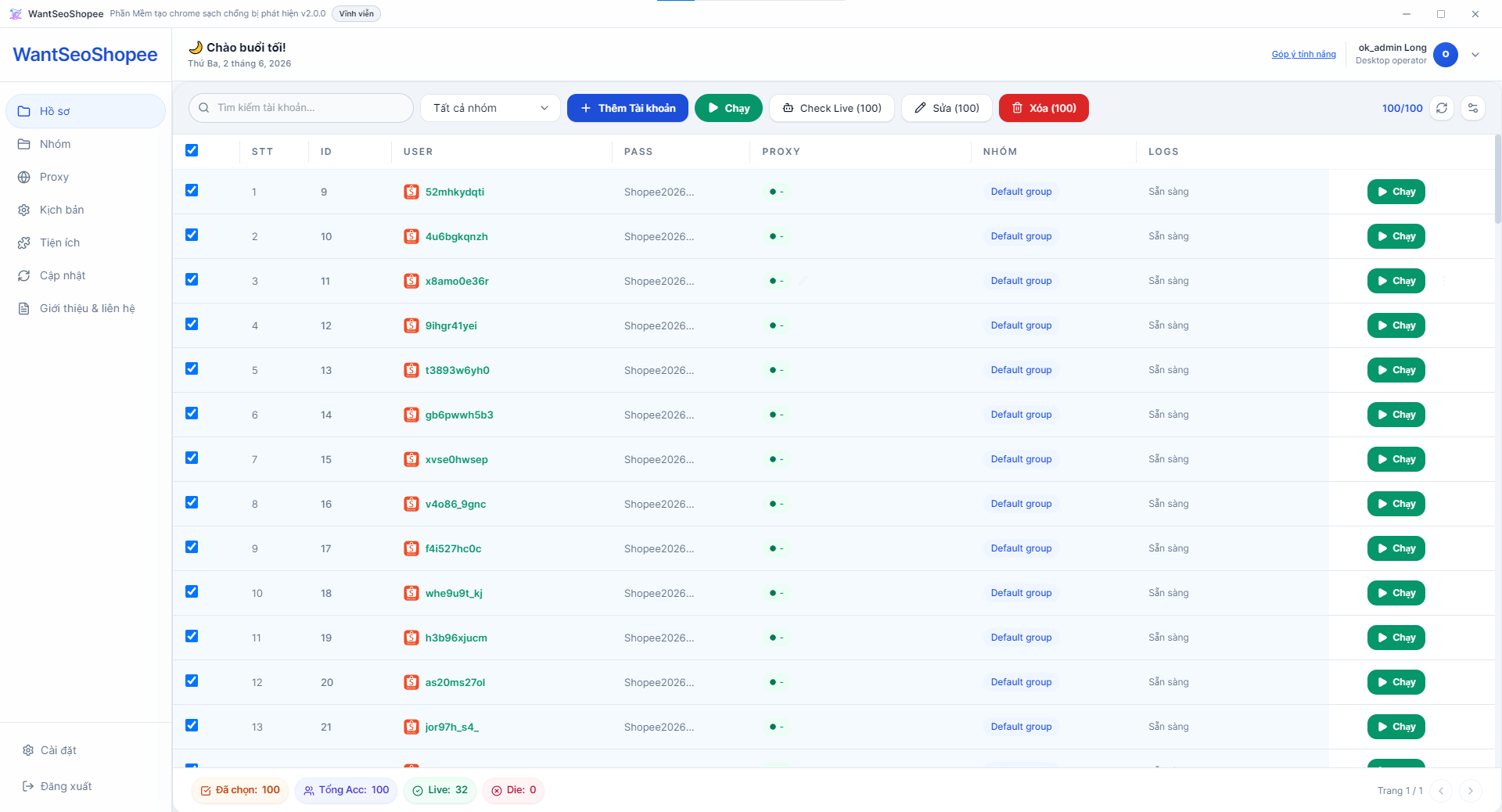
Task: Click the Shopee icon beside xvse0hwsep
Action: [x=411, y=459]
